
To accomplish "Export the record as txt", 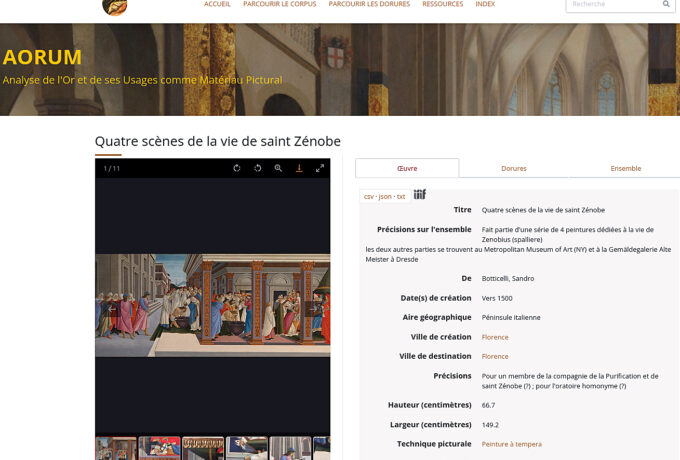I will [401, 196].
